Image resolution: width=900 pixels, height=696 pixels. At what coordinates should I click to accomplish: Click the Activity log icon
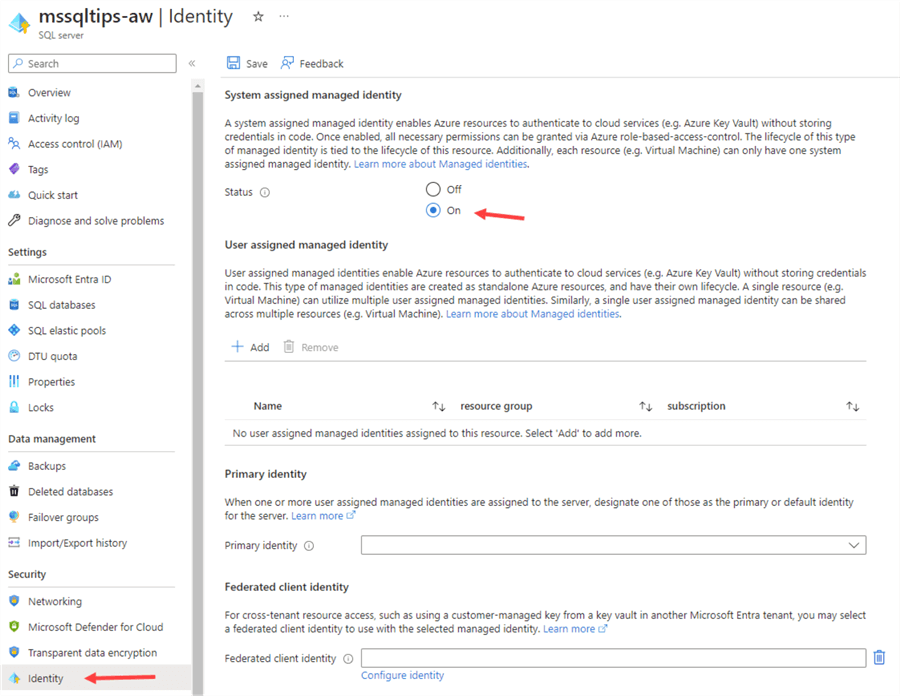14,118
